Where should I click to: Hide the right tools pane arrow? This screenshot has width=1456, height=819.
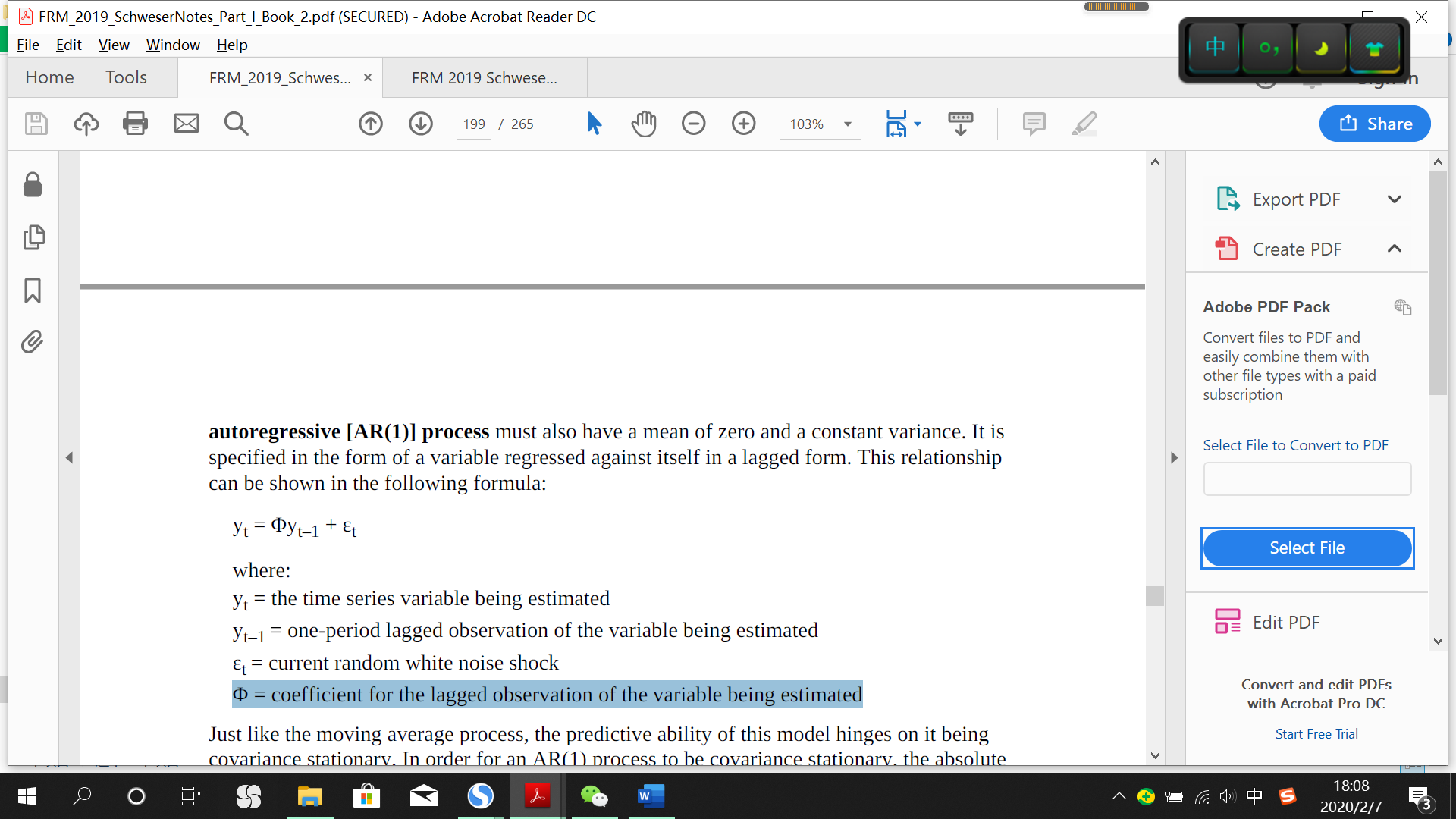(1174, 457)
